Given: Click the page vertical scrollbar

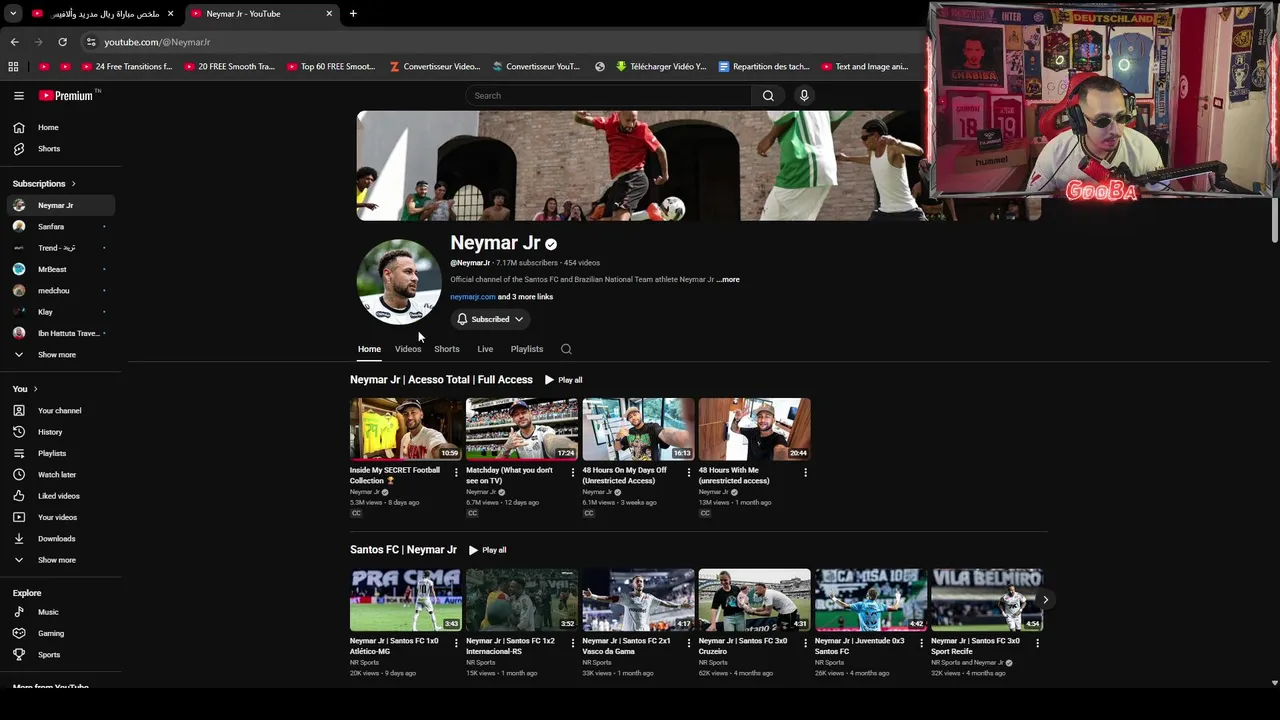Looking at the screenshot, I should [1274, 220].
